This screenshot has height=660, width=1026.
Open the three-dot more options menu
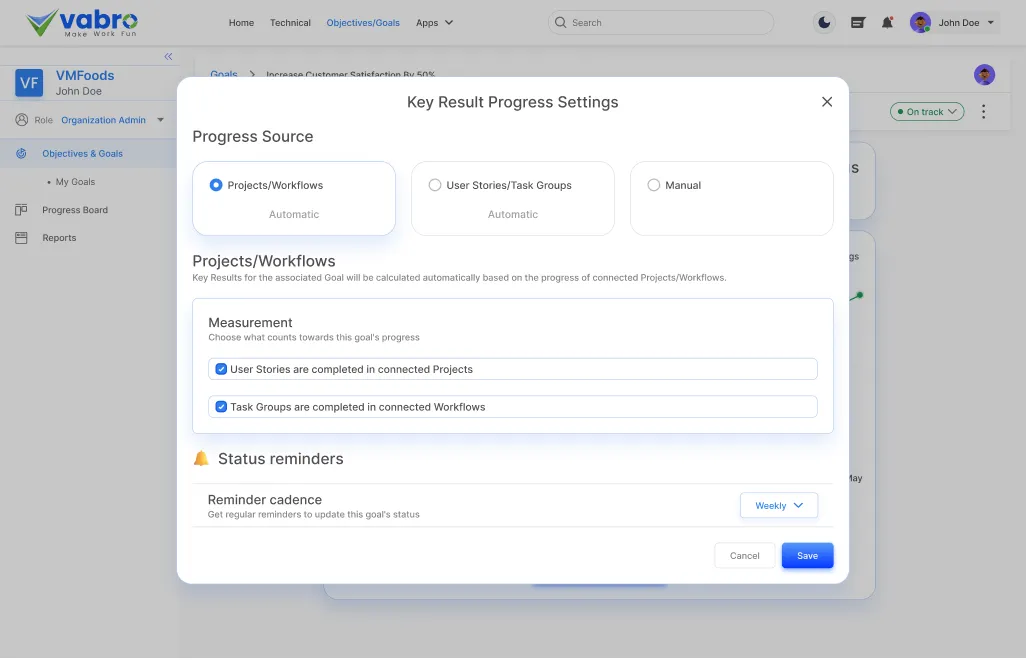coord(983,112)
